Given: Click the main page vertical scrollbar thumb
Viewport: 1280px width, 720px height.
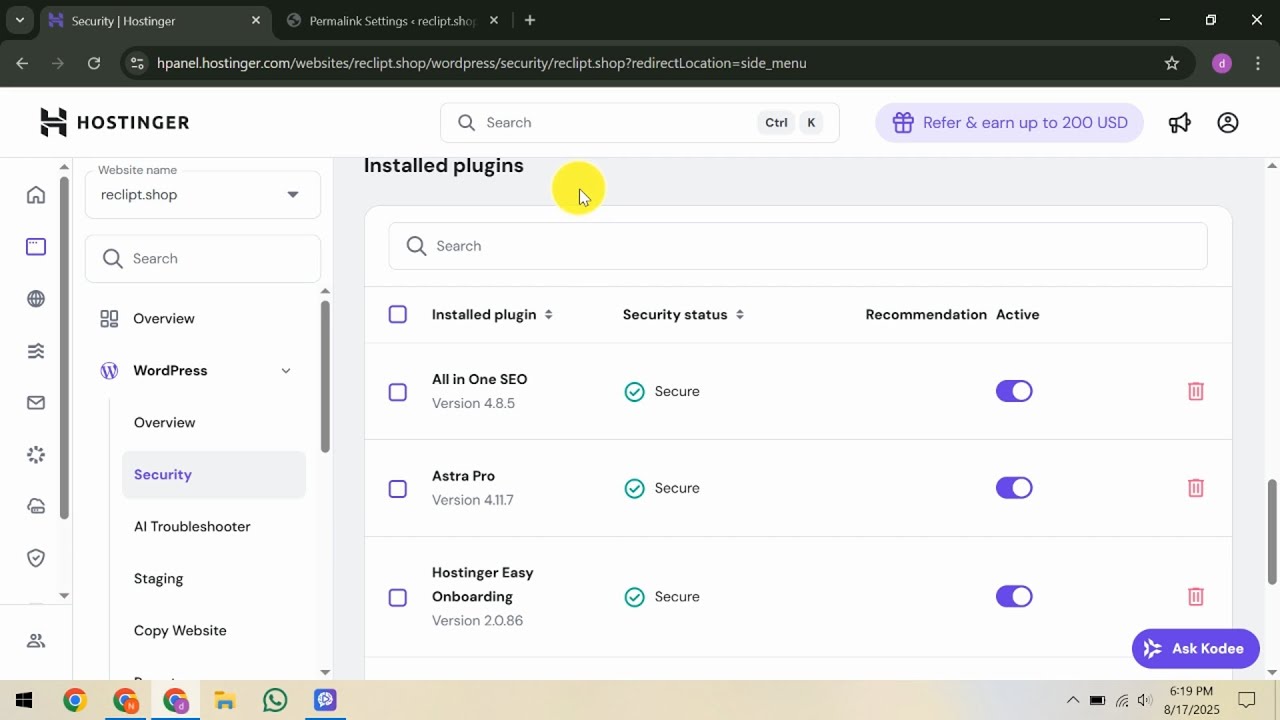Looking at the screenshot, I should [x=1272, y=532].
